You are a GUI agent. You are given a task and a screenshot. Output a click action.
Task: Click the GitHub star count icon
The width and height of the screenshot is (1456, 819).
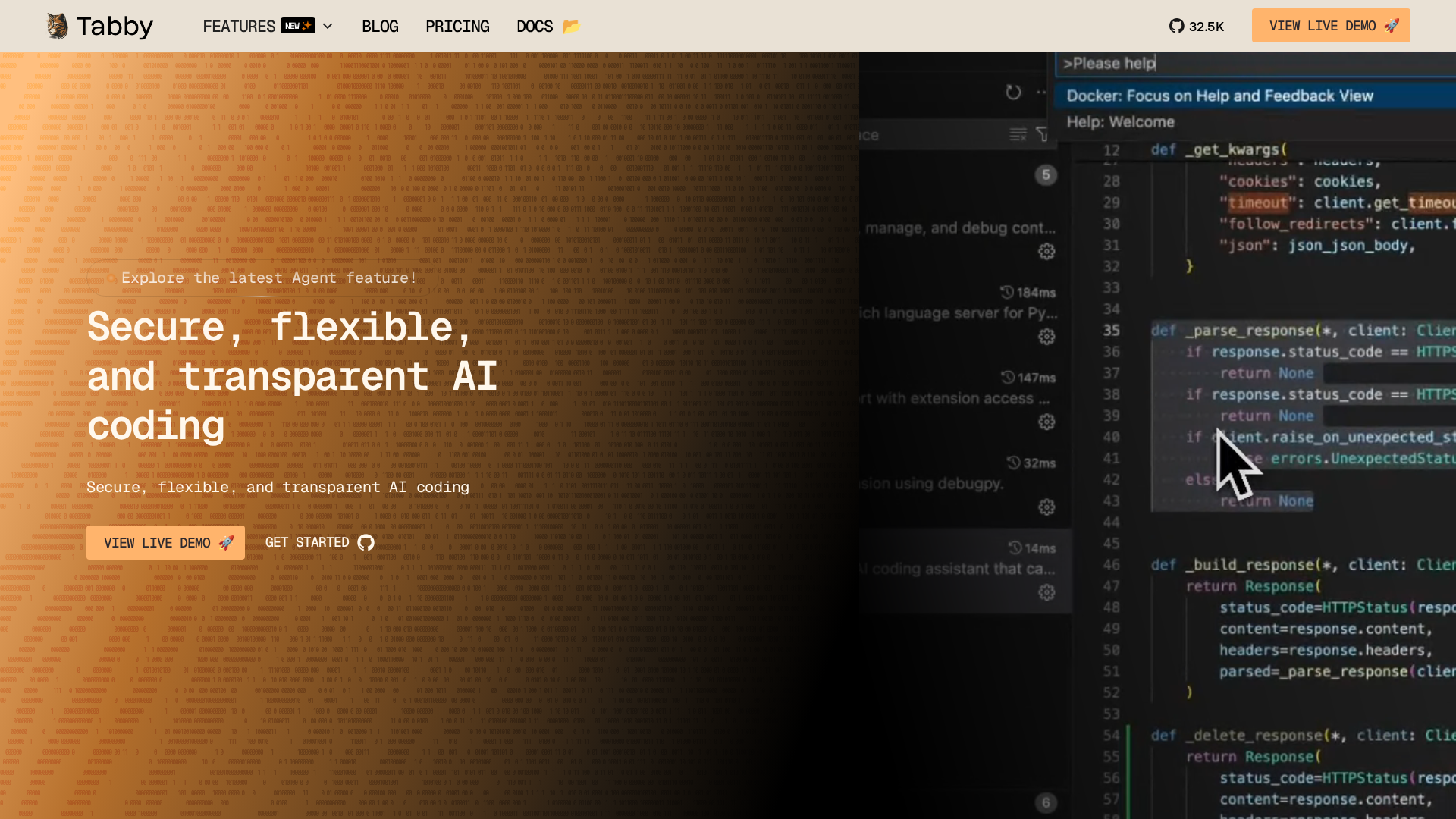[x=1176, y=26]
